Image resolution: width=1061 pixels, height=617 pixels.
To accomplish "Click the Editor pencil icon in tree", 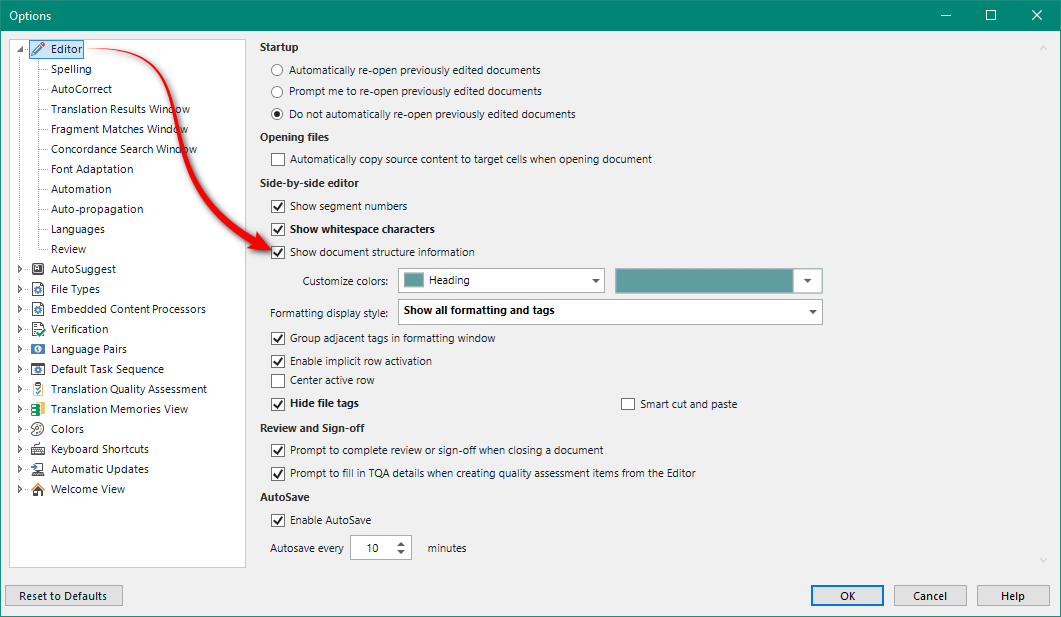I will [39, 49].
